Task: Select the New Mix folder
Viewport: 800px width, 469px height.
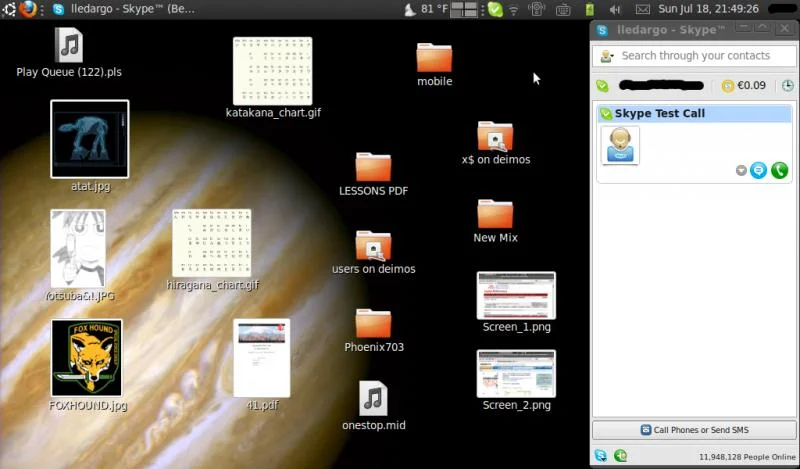Action: [495, 221]
